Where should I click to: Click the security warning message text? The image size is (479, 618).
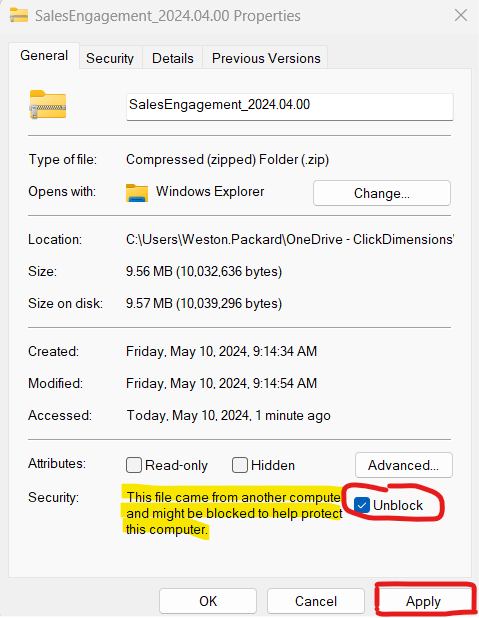coord(234,513)
